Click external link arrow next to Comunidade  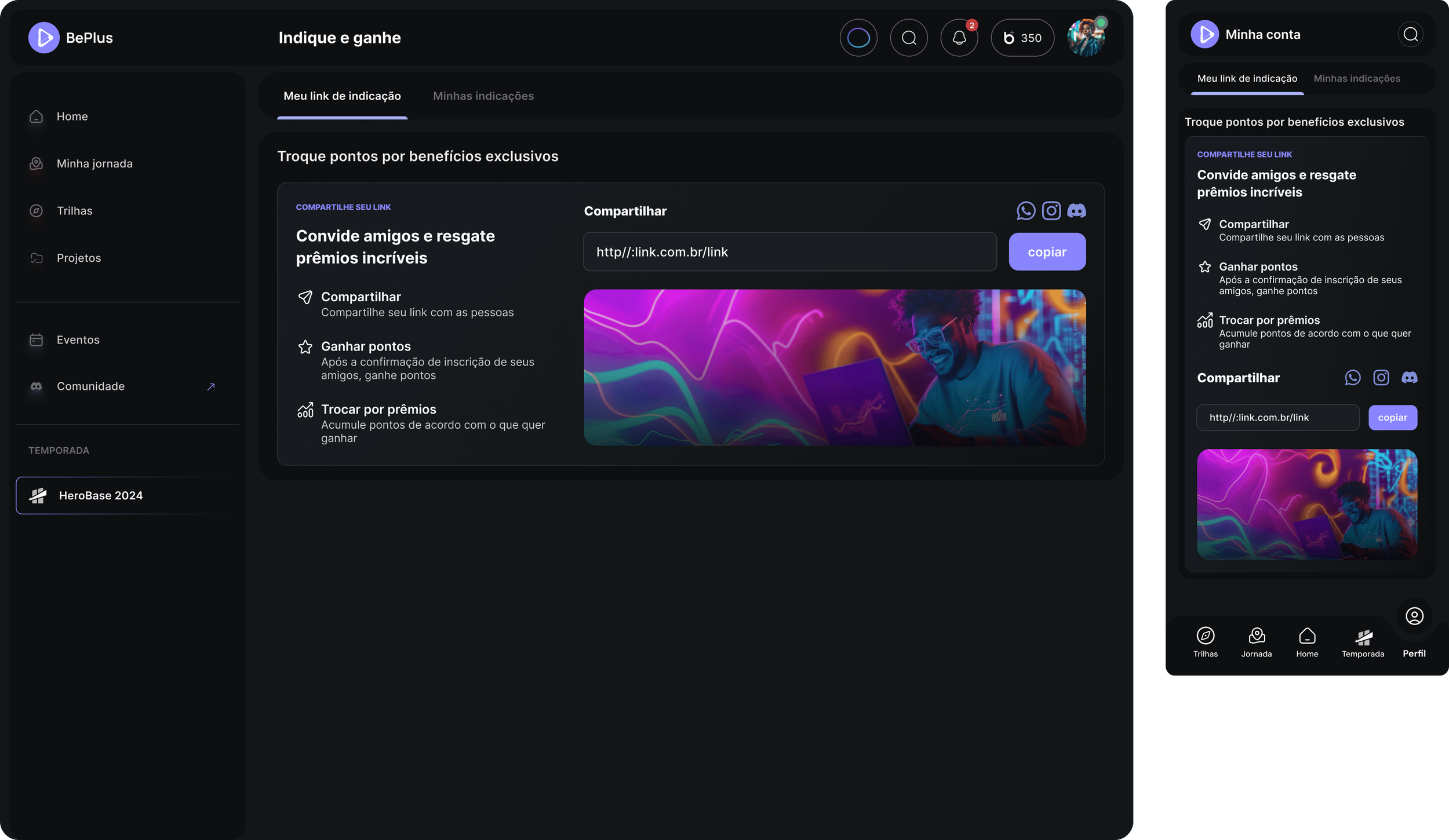click(211, 386)
